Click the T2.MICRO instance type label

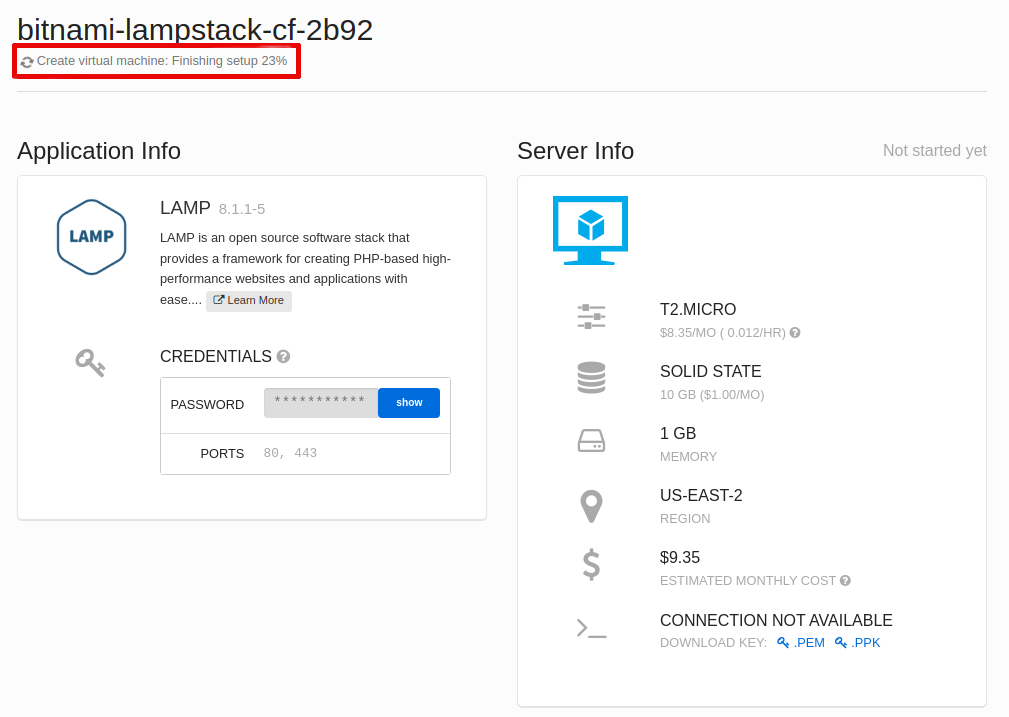point(698,310)
